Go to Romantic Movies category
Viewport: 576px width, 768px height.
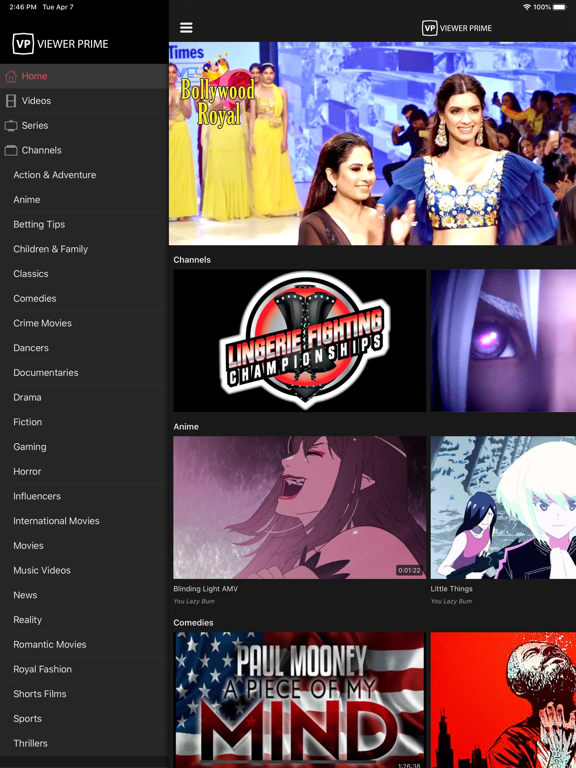tap(84, 645)
